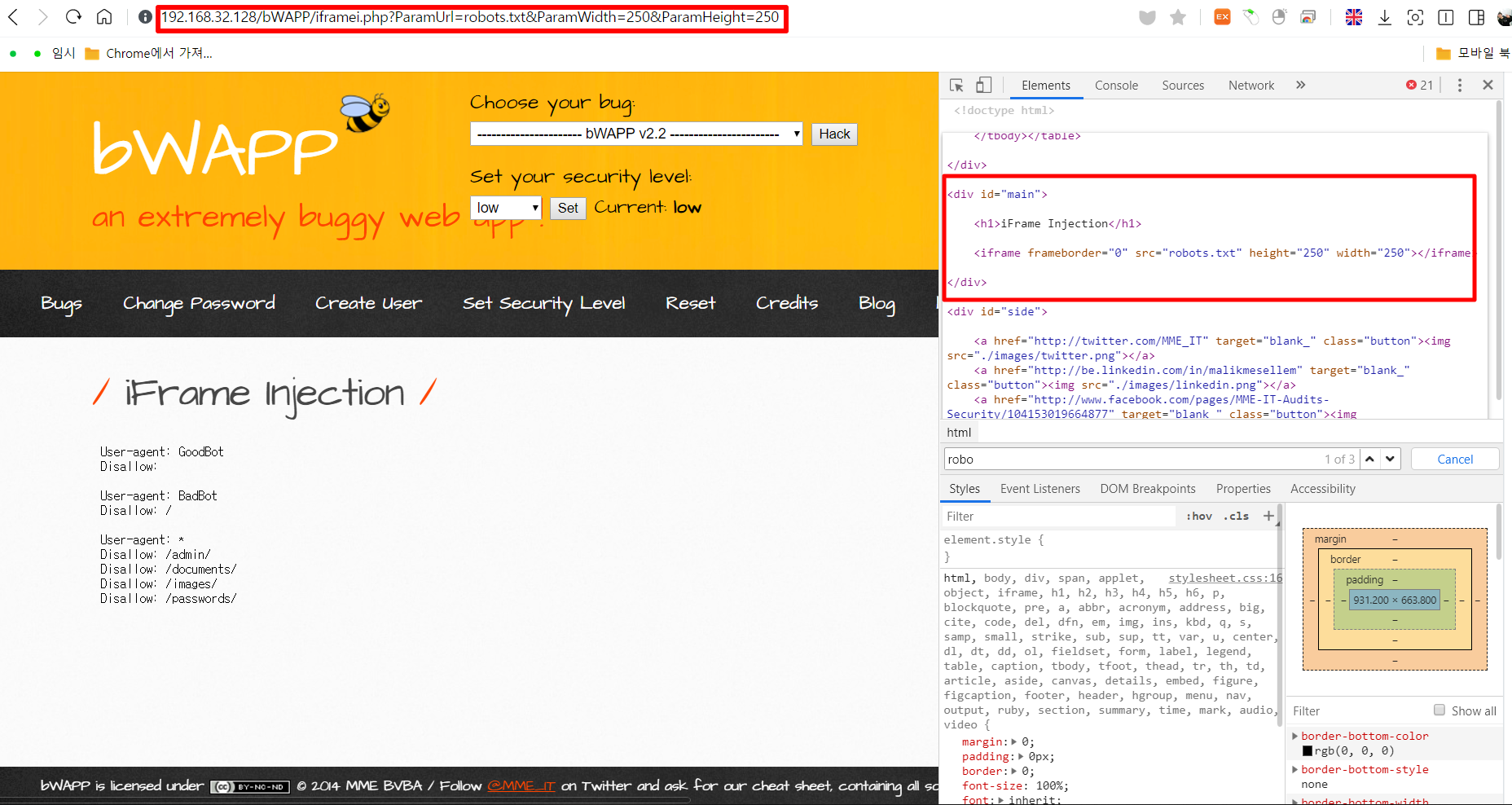Go forward to the next page
1512x805 pixels.
[x=43, y=17]
